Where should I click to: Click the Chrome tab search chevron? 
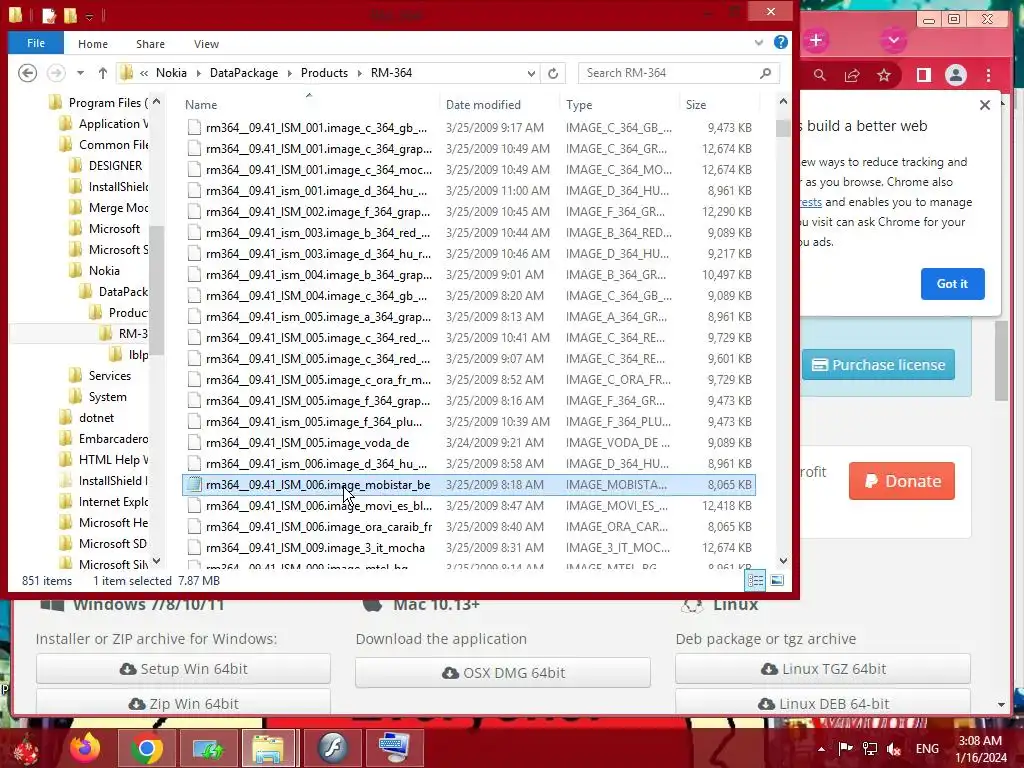coord(893,40)
